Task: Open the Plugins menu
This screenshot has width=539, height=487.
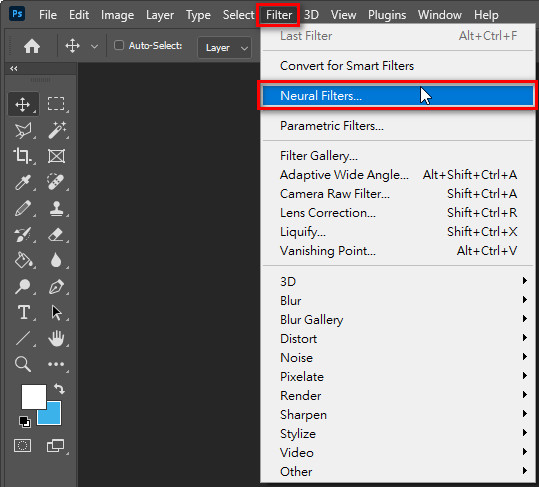Action: point(387,15)
